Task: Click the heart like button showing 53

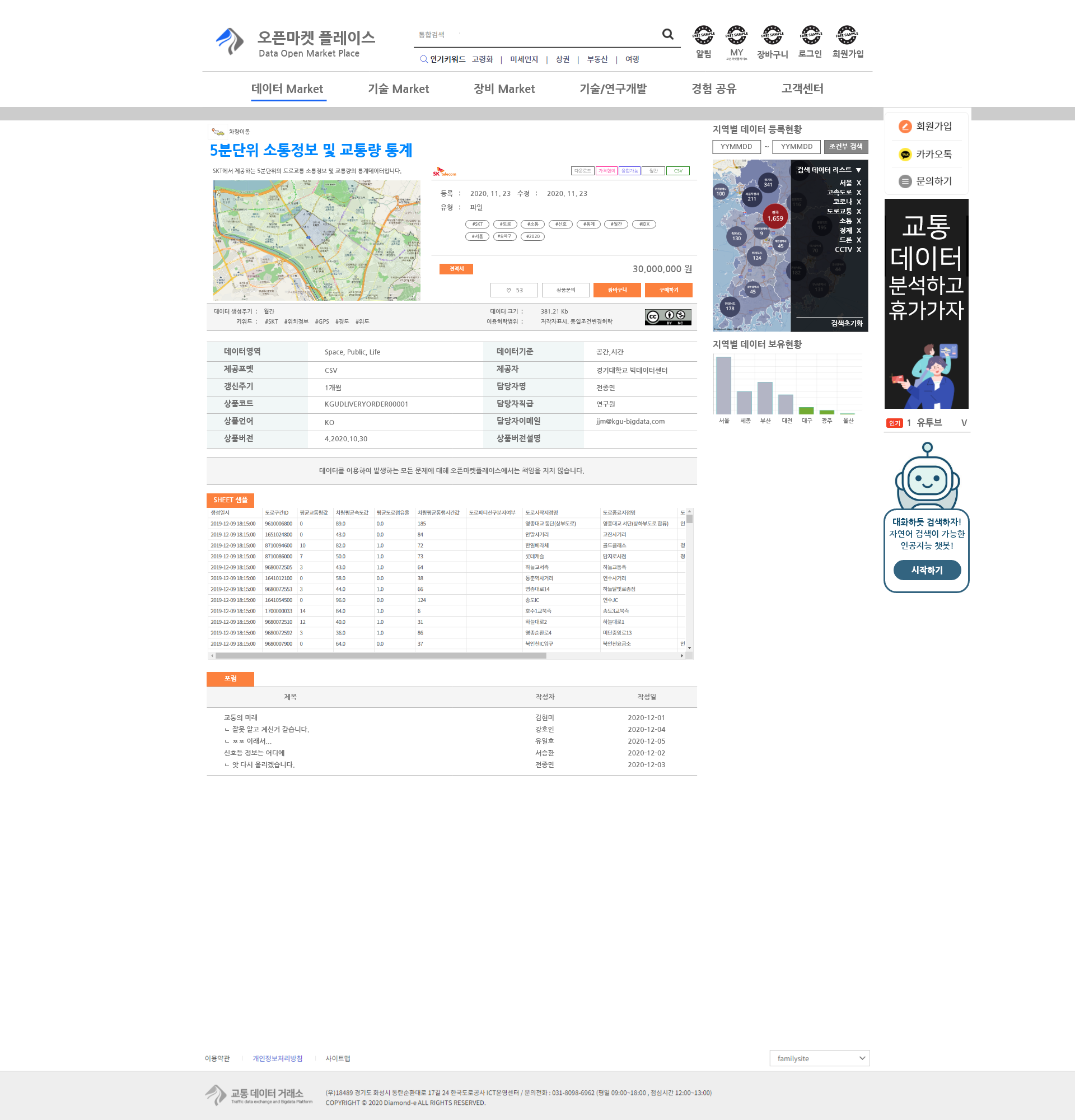Action: (513, 290)
